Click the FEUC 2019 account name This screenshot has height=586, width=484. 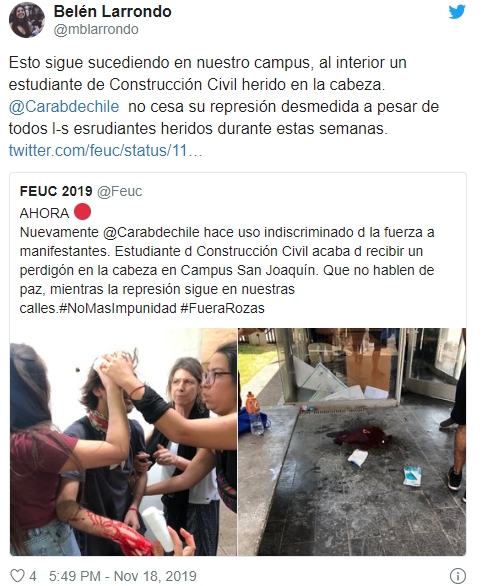[56, 191]
